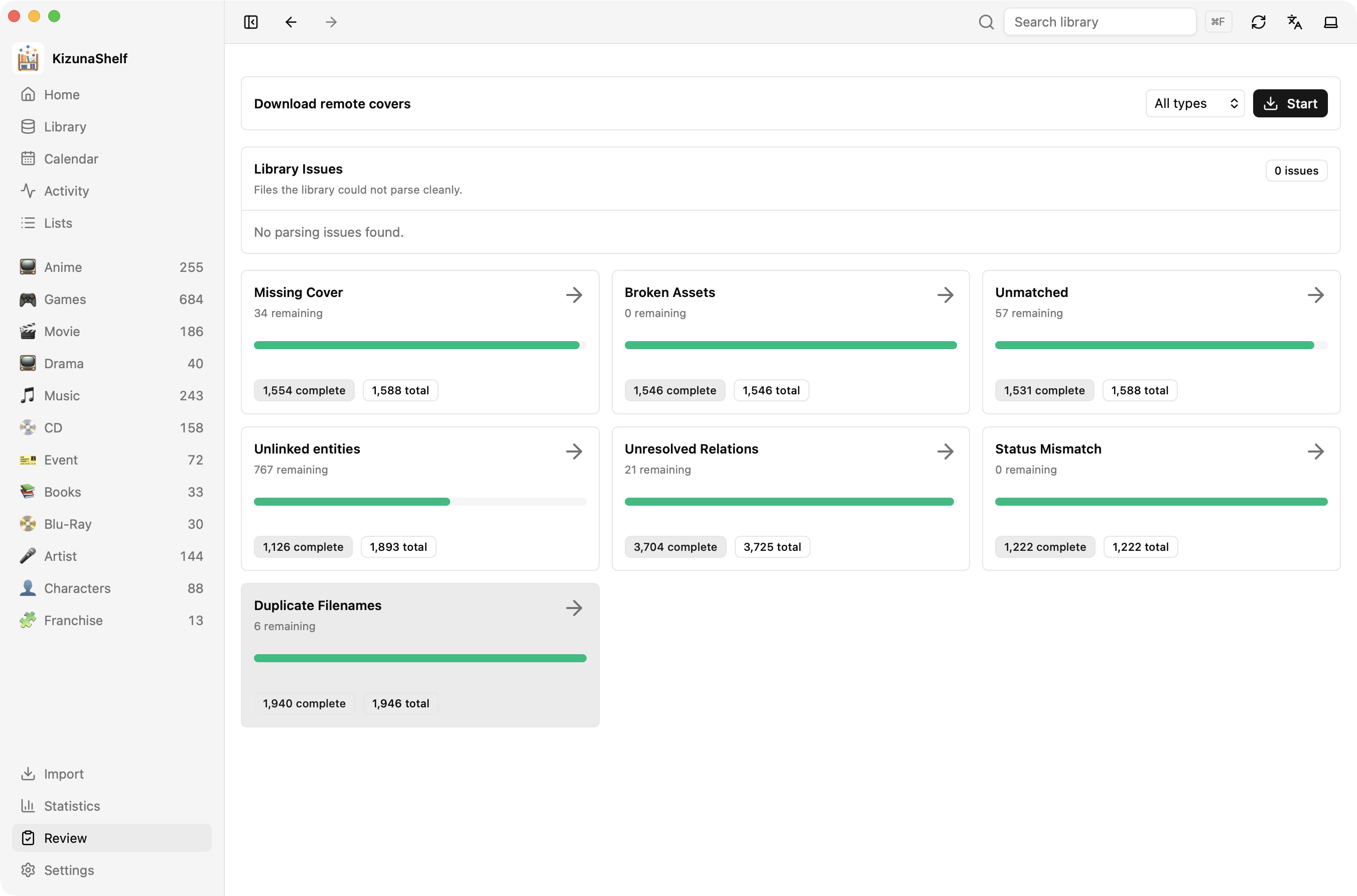Click the 1,531 complete badge
Viewport: 1357px width, 896px height.
click(1044, 390)
